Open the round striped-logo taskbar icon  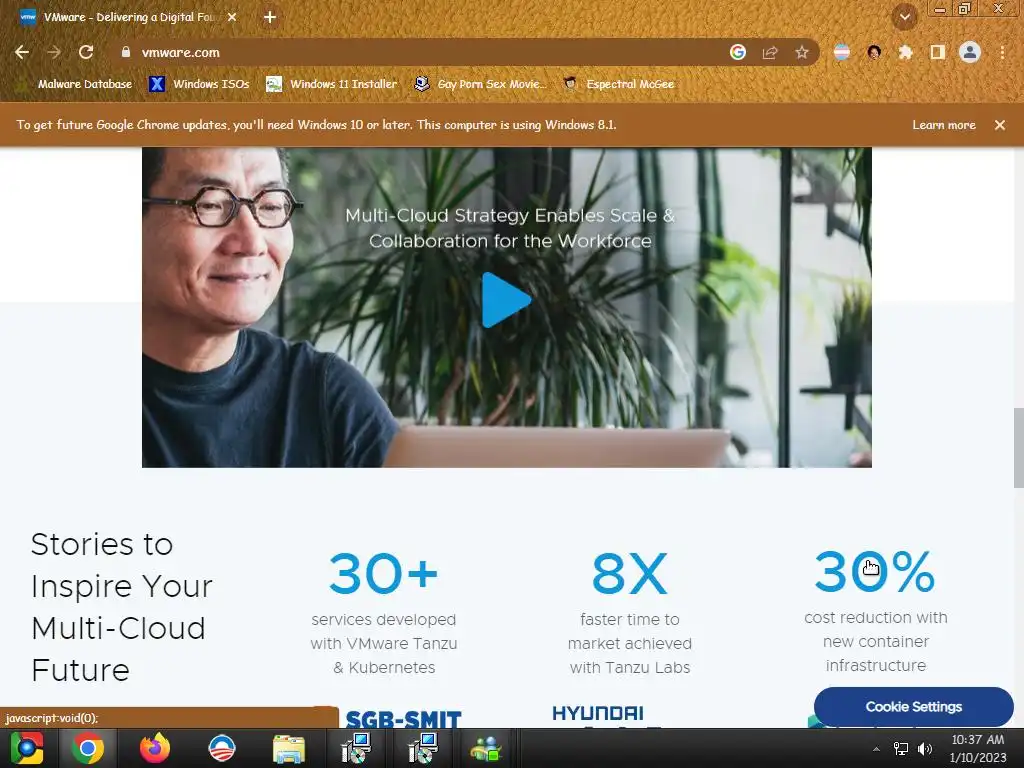tap(221, 748)
